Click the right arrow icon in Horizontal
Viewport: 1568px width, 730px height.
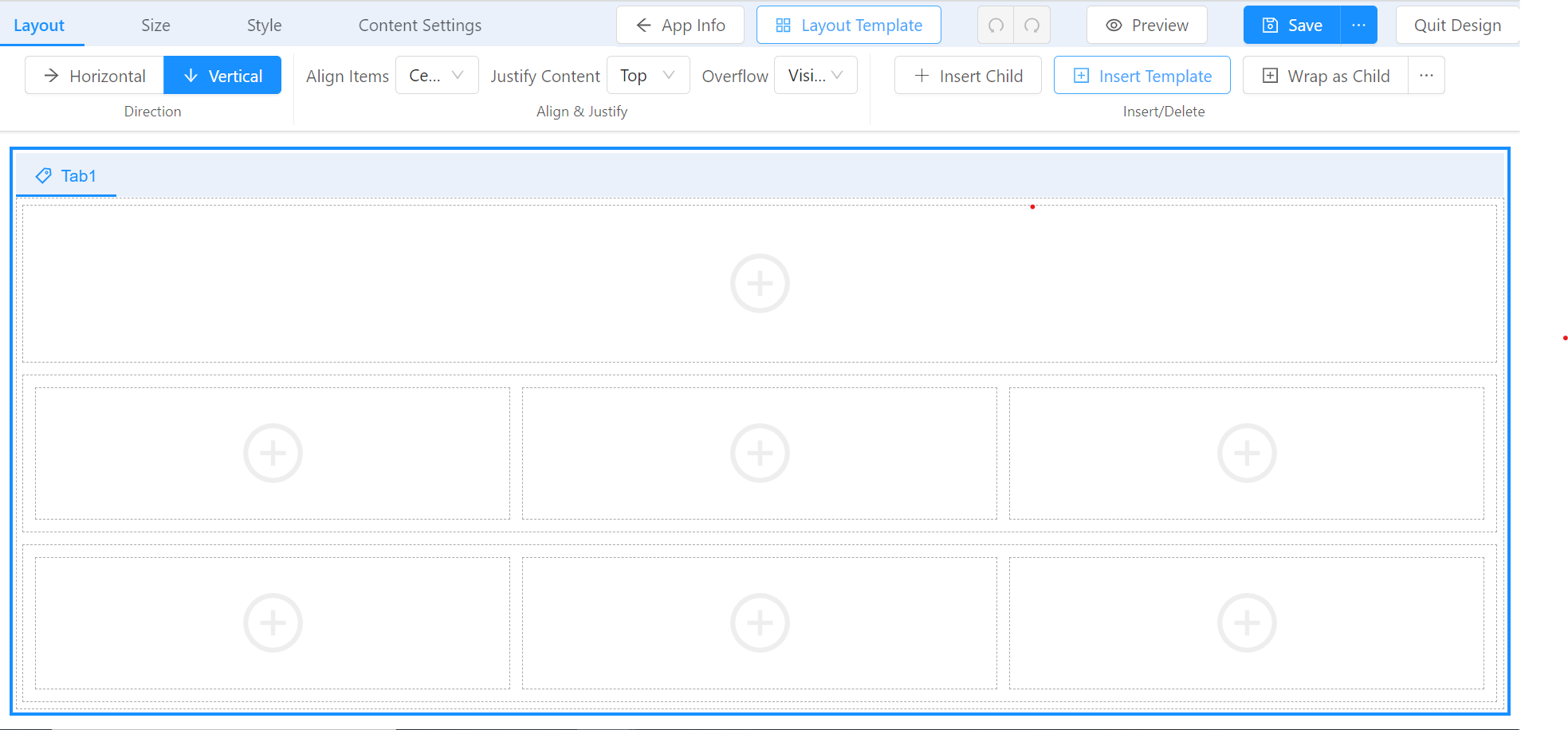click(x=52, y=76)
